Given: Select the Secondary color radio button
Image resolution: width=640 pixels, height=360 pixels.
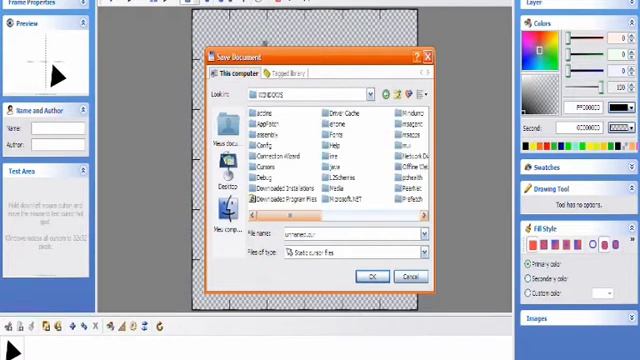Looking at the screenshot, I should [x=527, y=278].
